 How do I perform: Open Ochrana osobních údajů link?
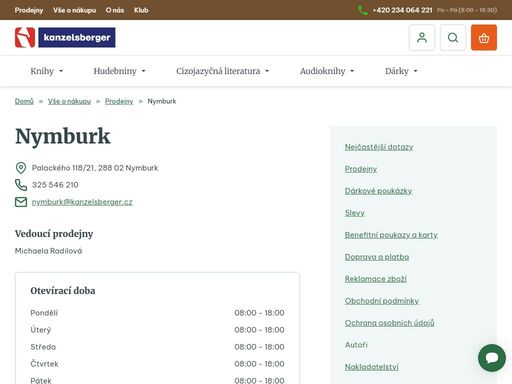389,323
